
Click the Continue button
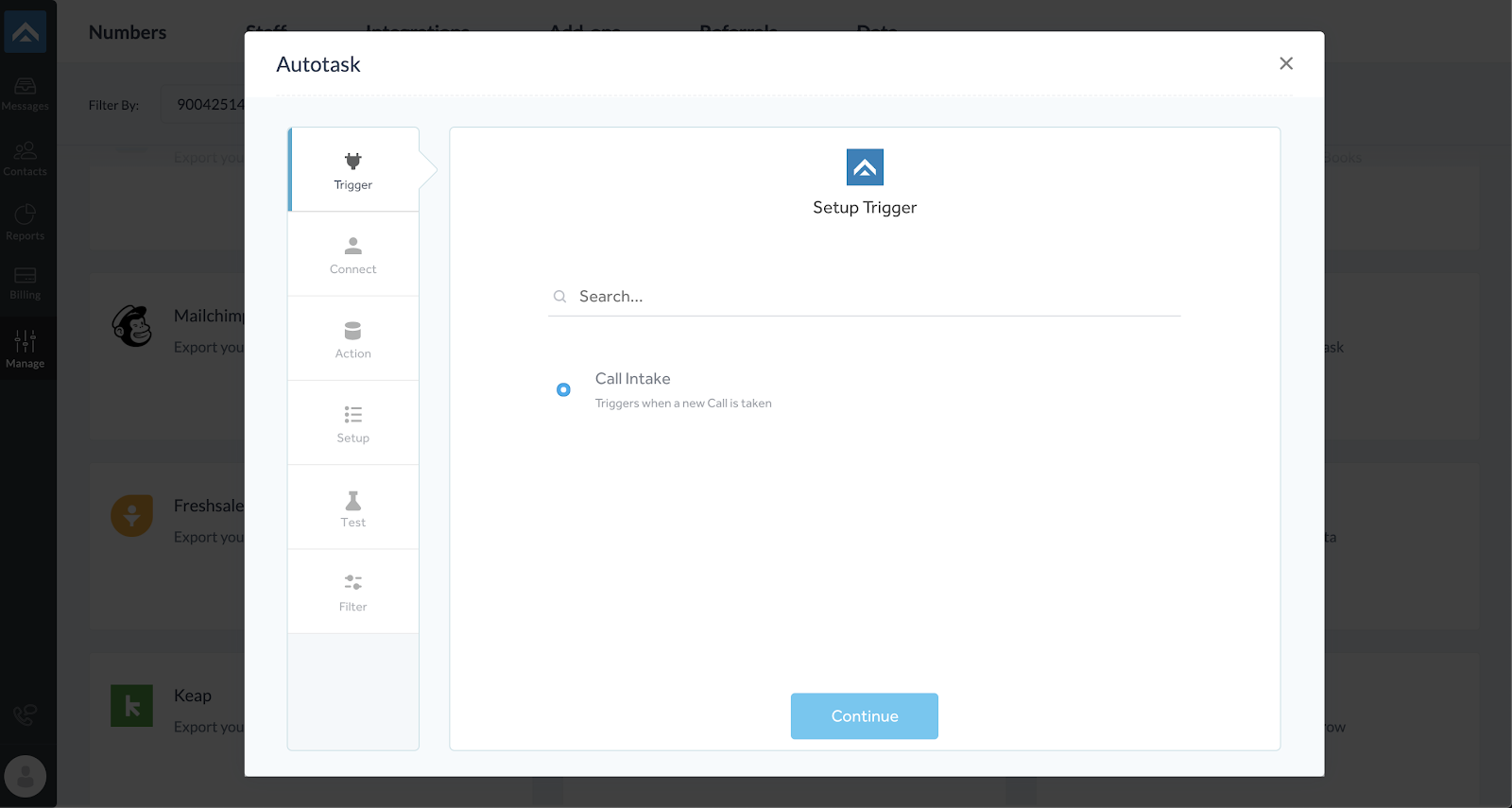865,716
